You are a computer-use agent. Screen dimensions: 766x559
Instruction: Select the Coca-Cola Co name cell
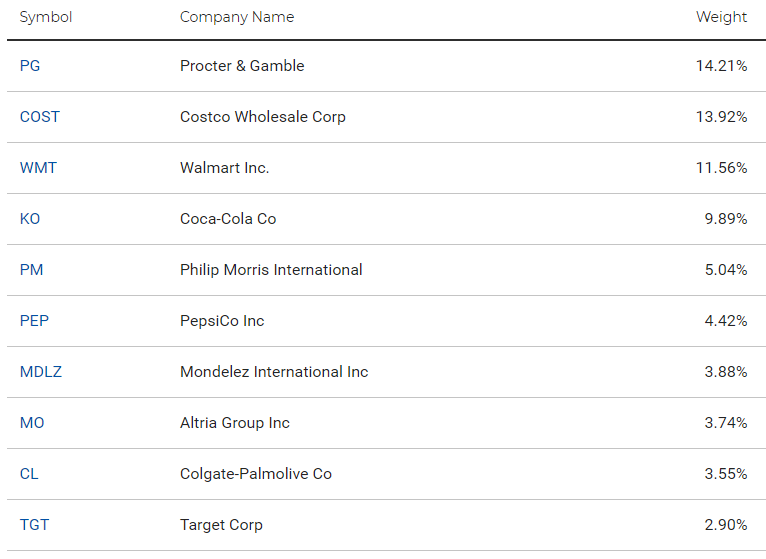click(228, 219)
